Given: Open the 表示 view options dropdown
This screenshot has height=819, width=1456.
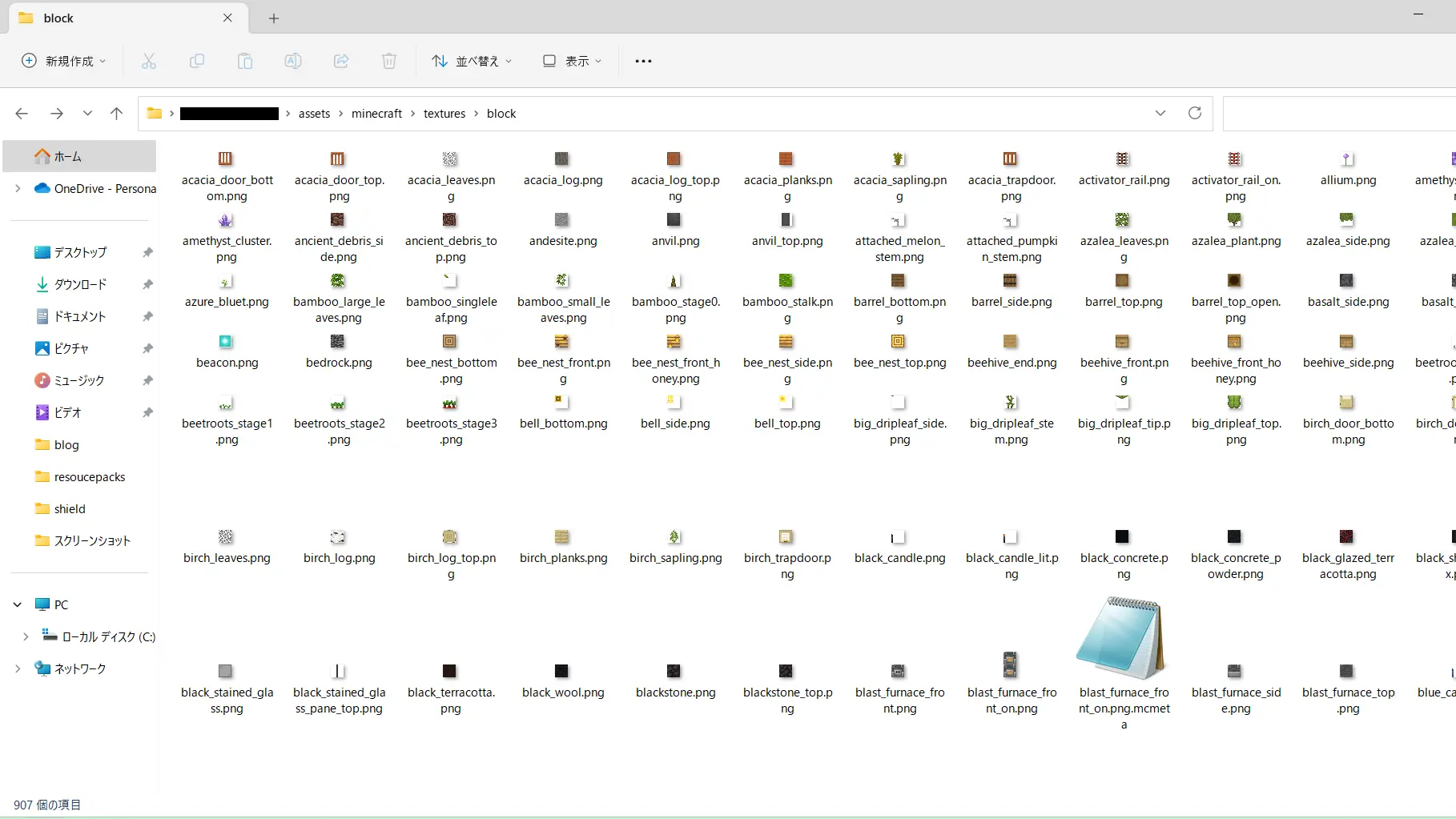Looking at the screenshot, I should (x=572, y=61).
